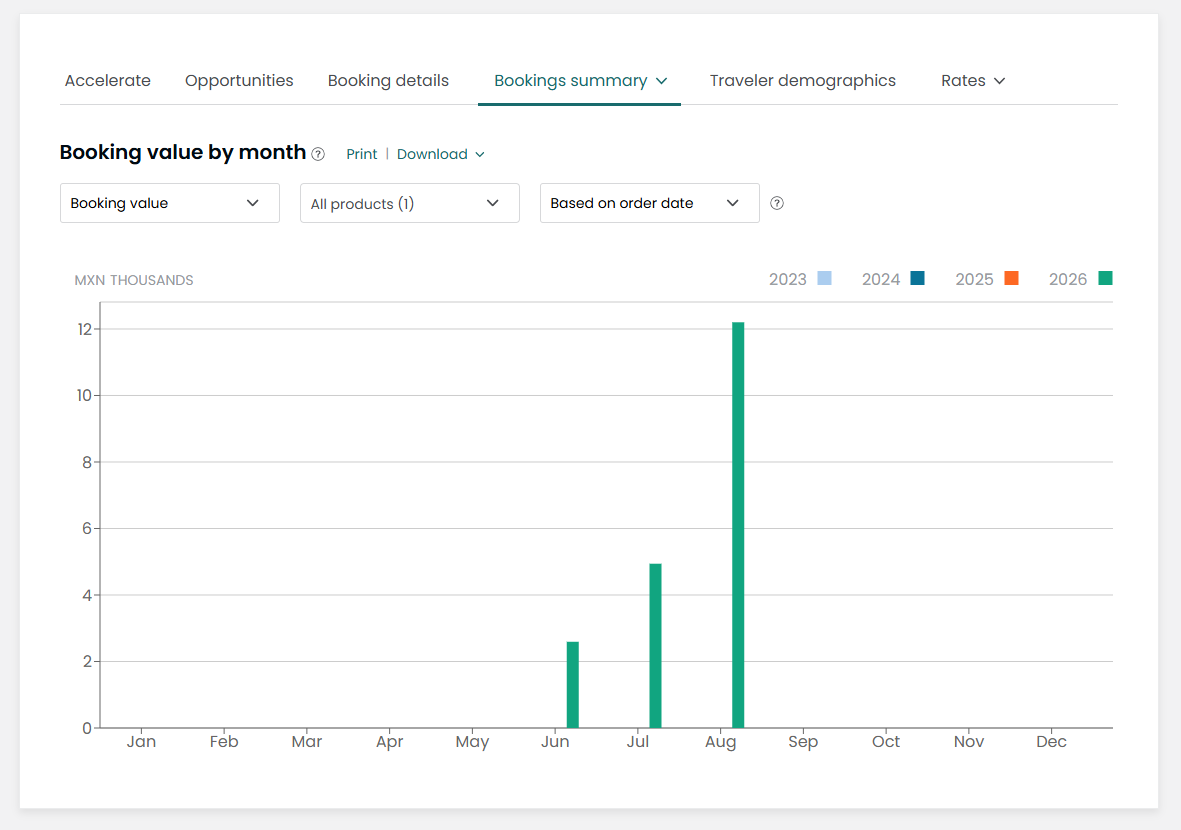Expand the Rates chevron arrow
This screenshot has width=1181, height=830.
point(999,81)
